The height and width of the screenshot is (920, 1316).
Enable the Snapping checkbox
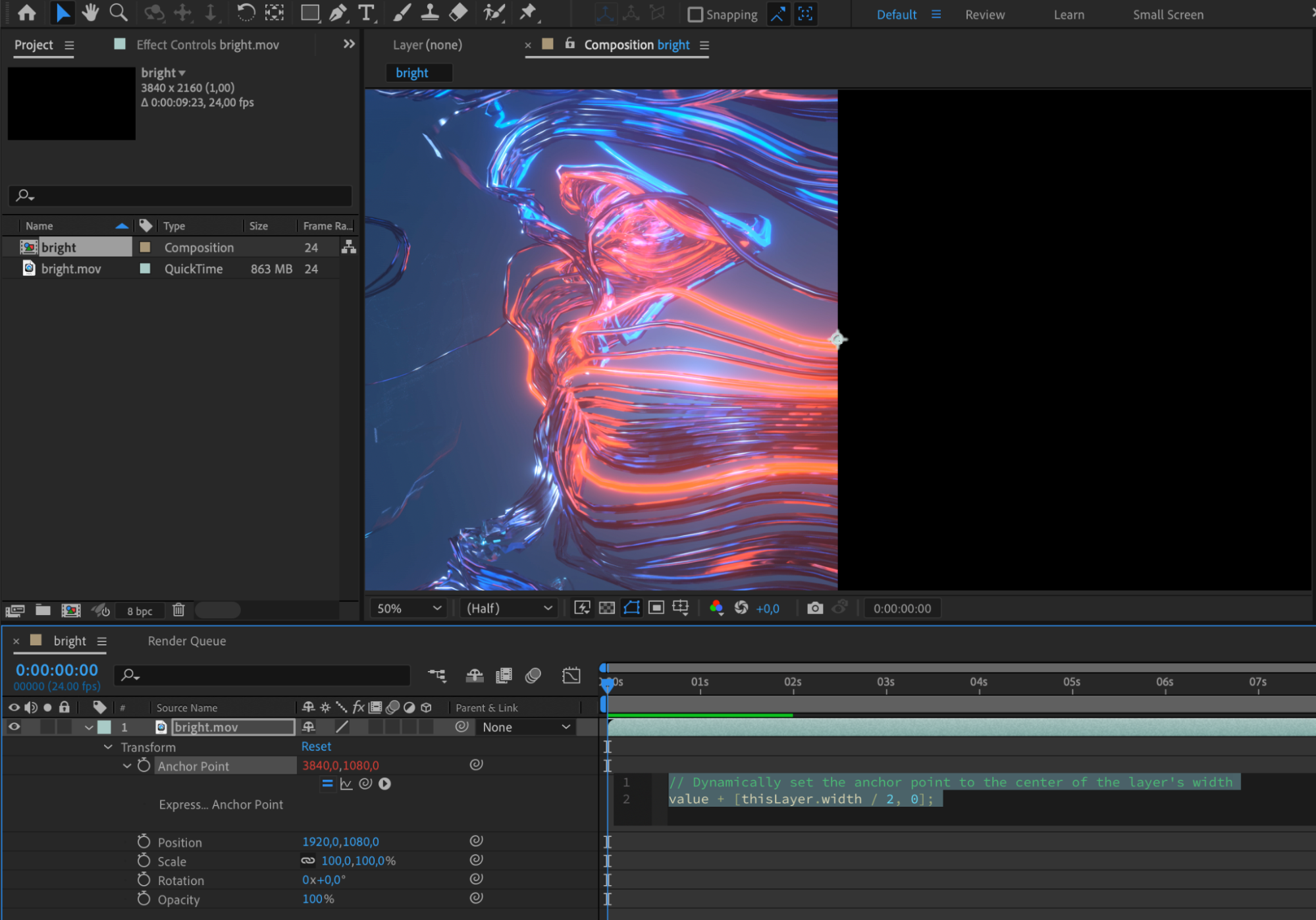pyautogui.click(x=695, y=14)
